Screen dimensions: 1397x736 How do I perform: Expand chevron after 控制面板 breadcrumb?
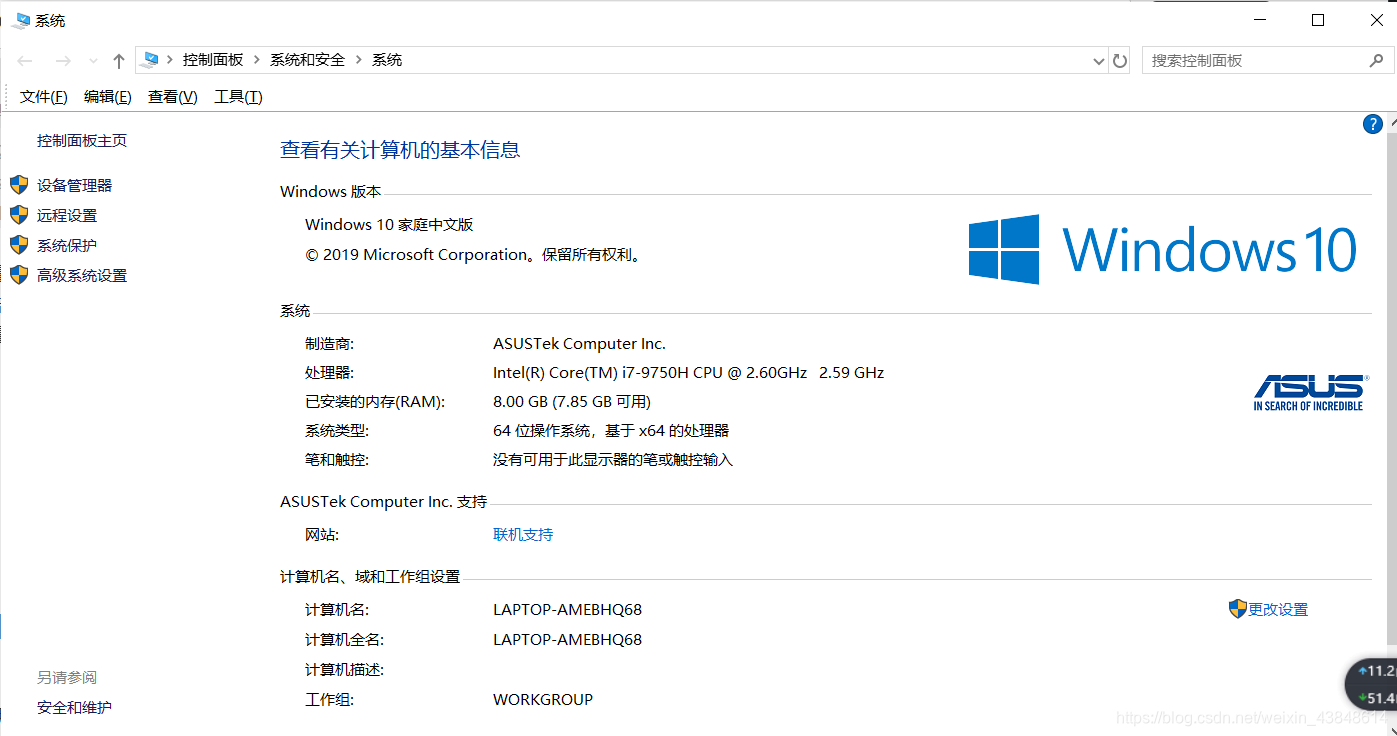[257, 60]
